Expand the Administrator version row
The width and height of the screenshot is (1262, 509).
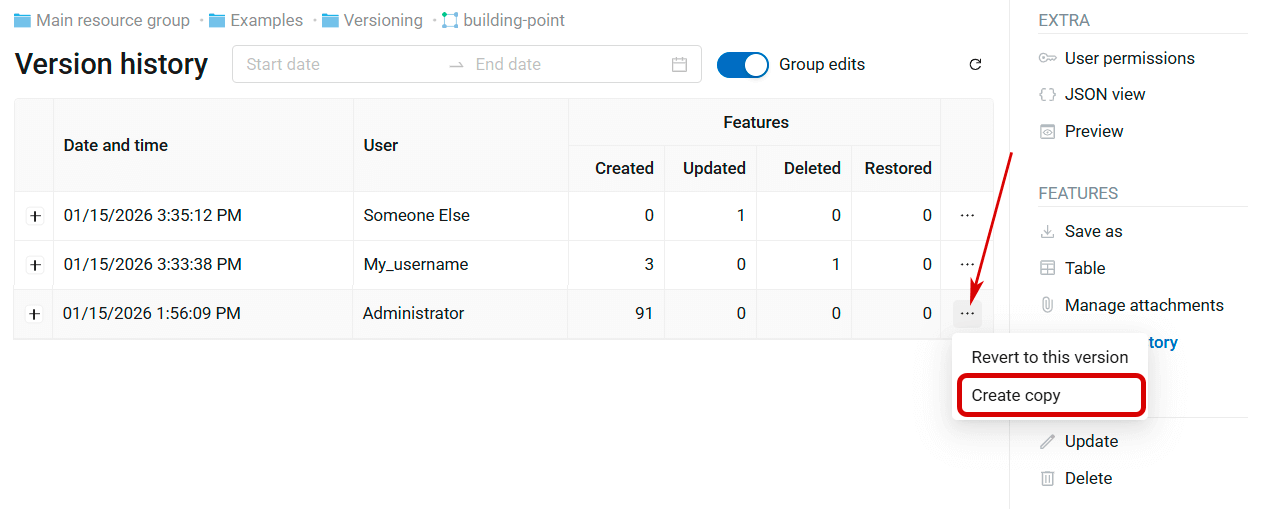click(35, 314)
